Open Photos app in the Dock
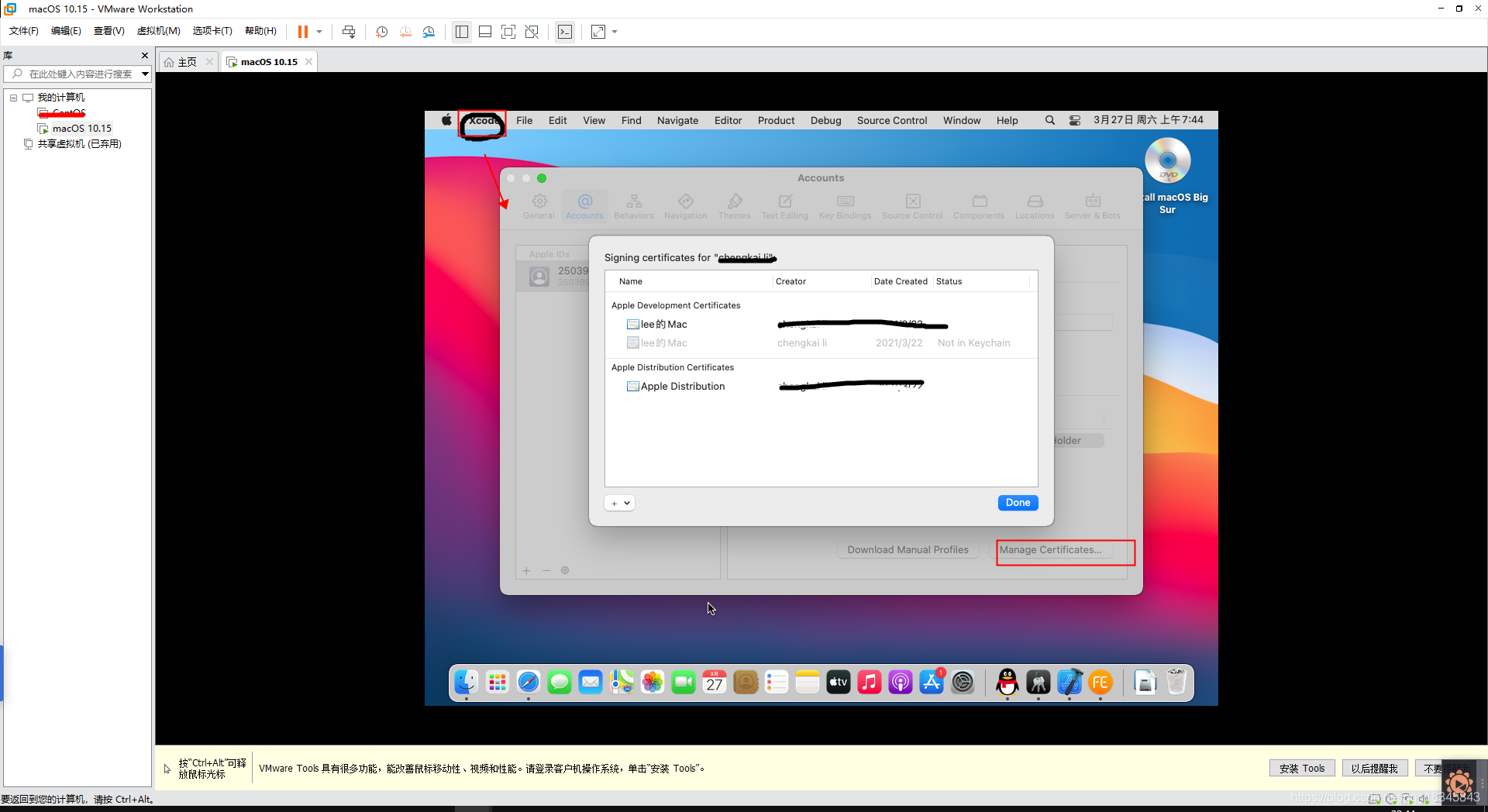Viewport: 1488px width, 812px height. [653, 683]
